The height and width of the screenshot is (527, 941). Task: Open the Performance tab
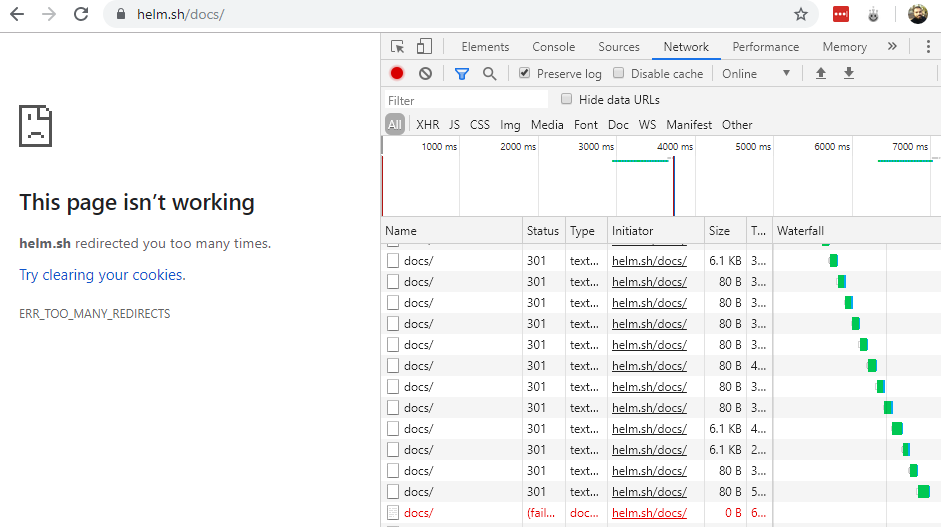coord(766,47)
